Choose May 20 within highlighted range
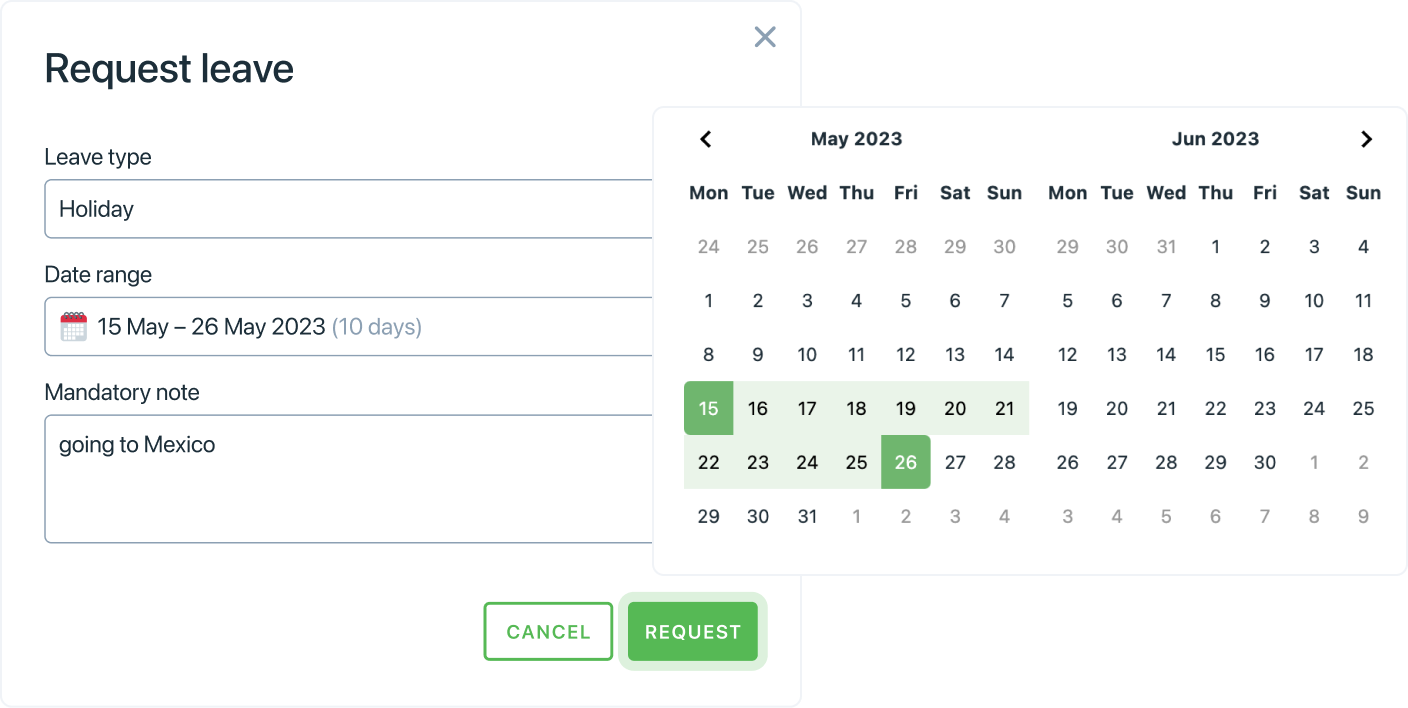The width and height of the screenshot is (1408, 708). tap(955, 408)
